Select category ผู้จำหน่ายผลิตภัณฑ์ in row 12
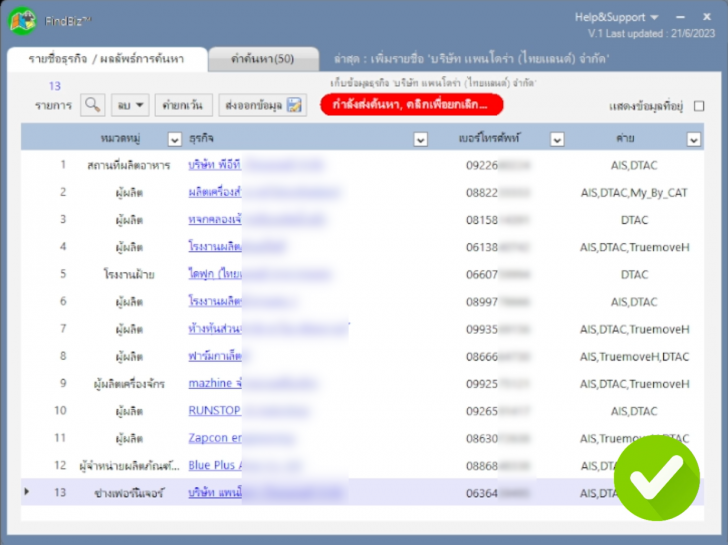Screen dimensions: 728x545 (x=129, y=466)
